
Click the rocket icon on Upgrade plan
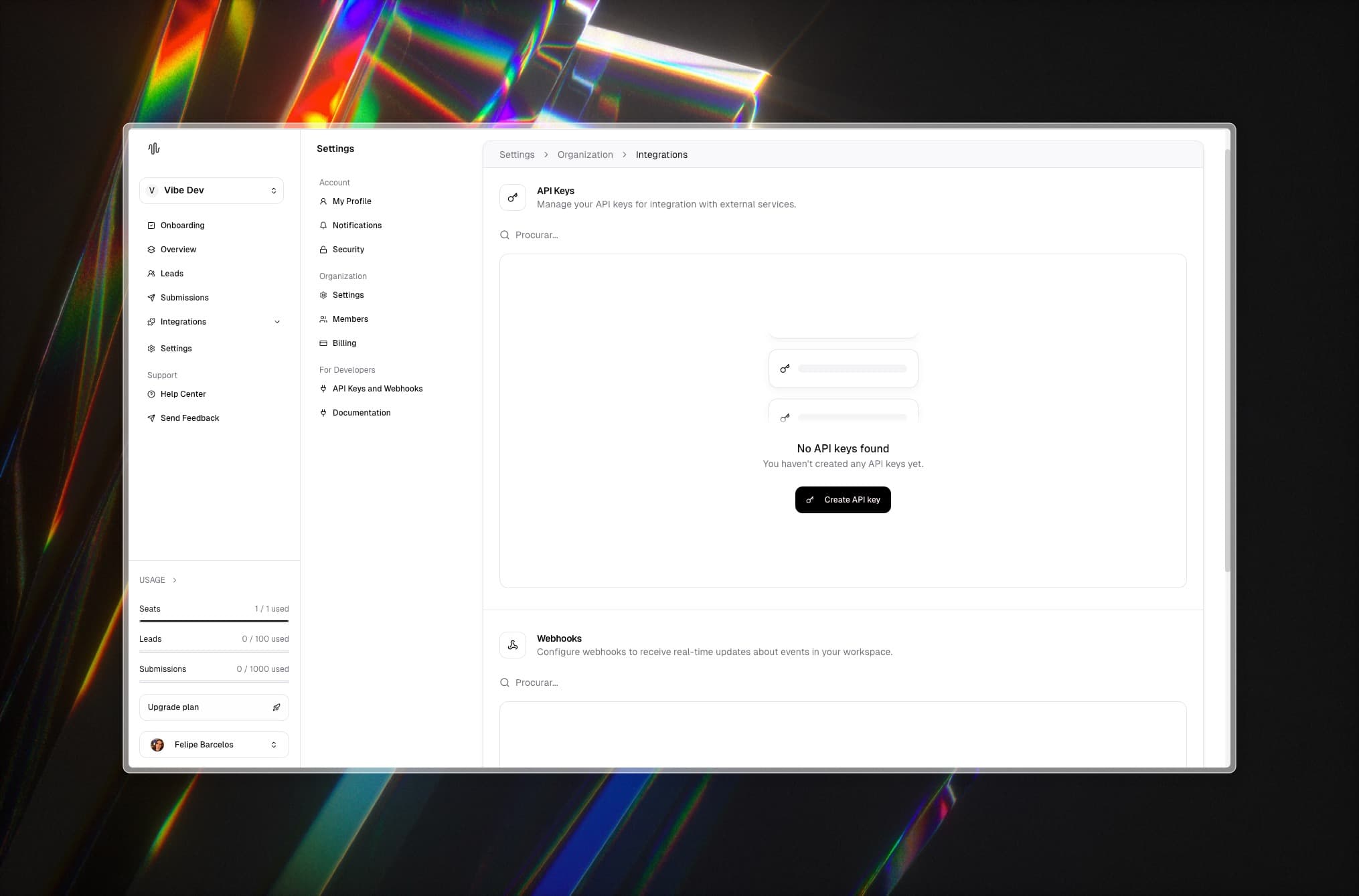coord(276,707)
